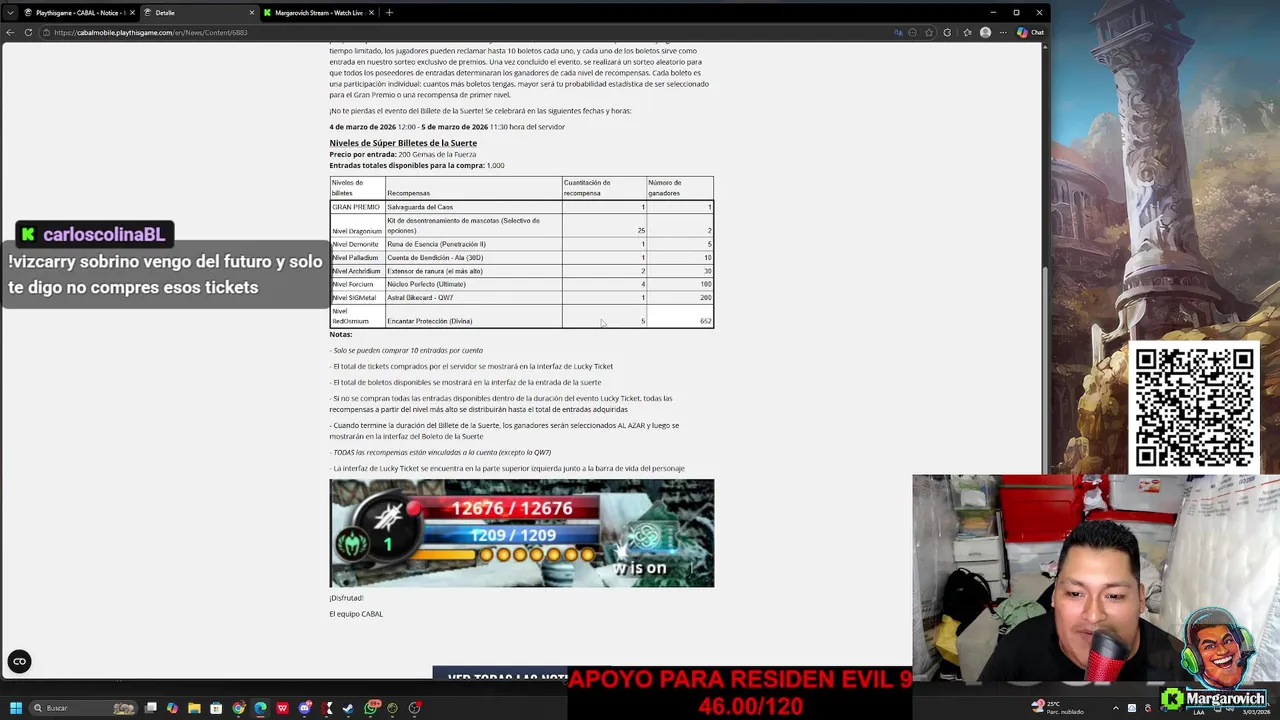Screen dimensions: 1280x720
Task: Open the browser settings and more menu
Action: tap(1003, 32)
